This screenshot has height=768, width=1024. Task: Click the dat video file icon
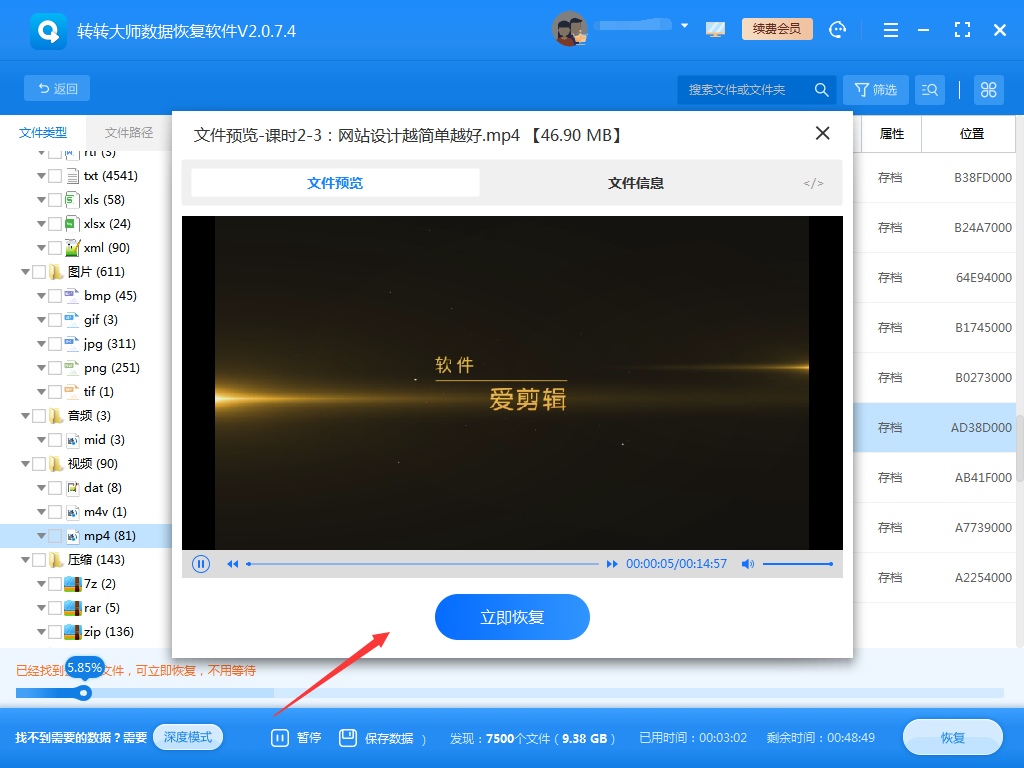point(72,488)
